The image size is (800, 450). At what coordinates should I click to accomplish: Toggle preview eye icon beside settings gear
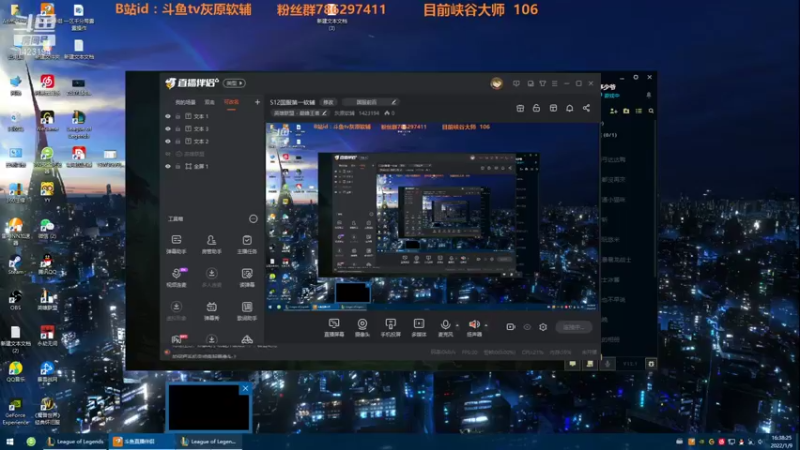pos(527,327)
